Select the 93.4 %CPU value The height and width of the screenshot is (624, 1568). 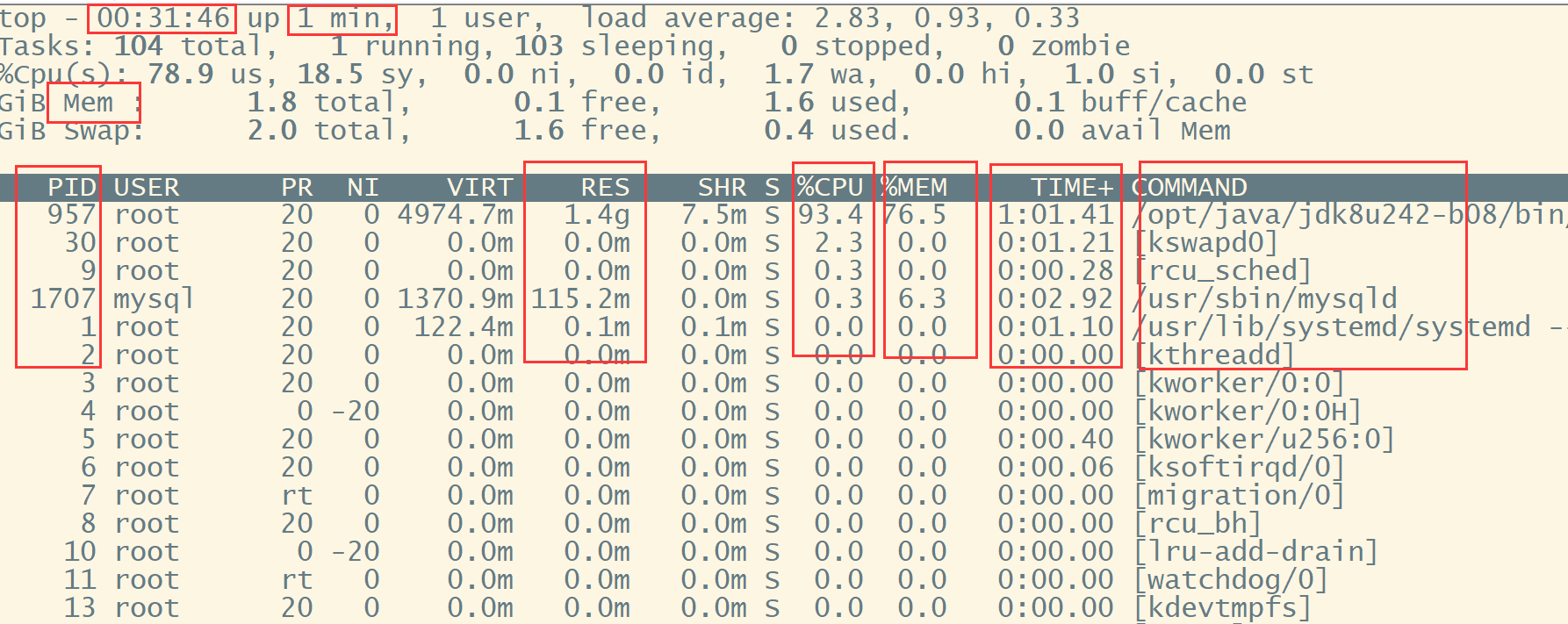[x=831, y=214]
